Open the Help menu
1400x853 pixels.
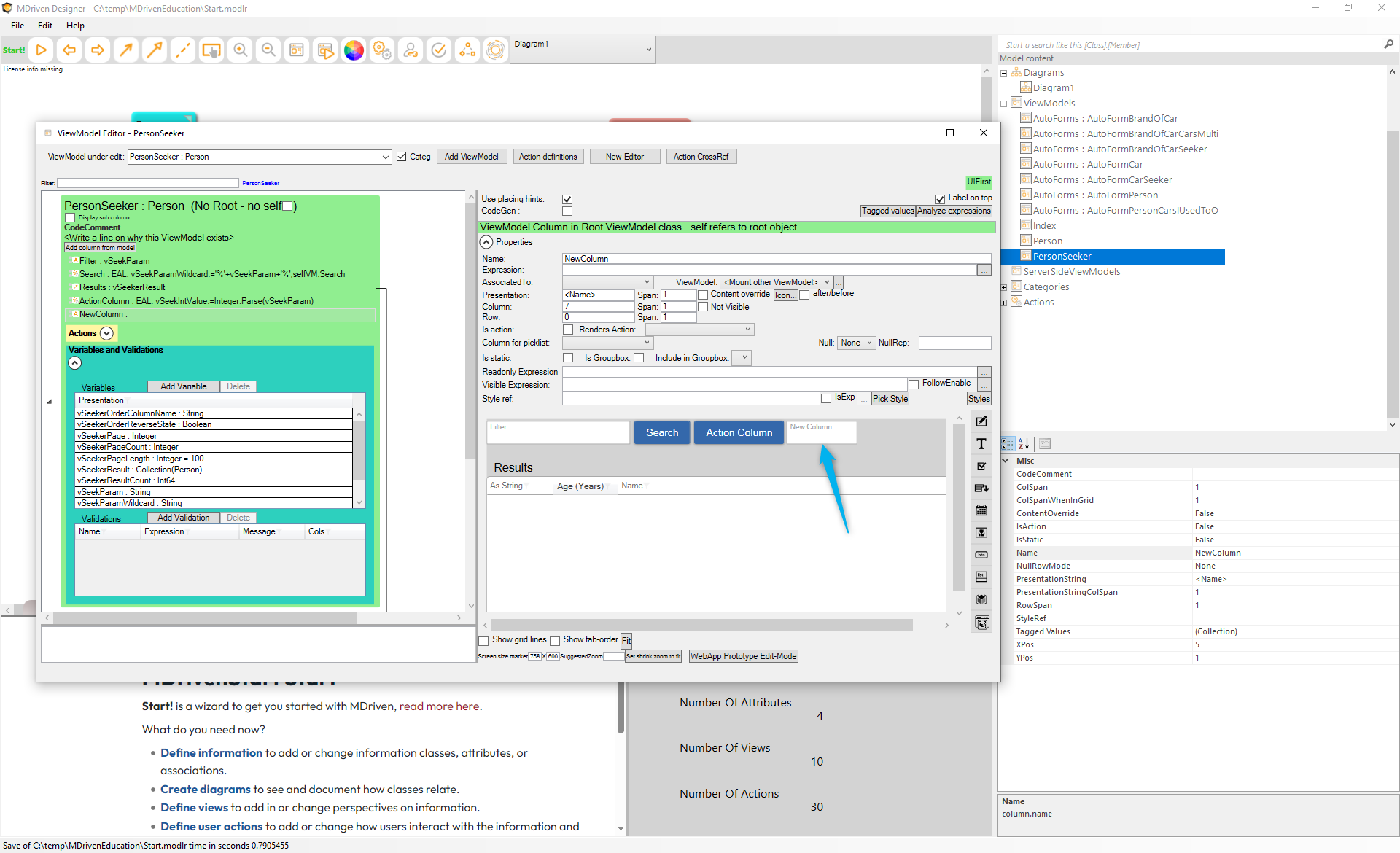pyautogui.click(x=75, y=26)
